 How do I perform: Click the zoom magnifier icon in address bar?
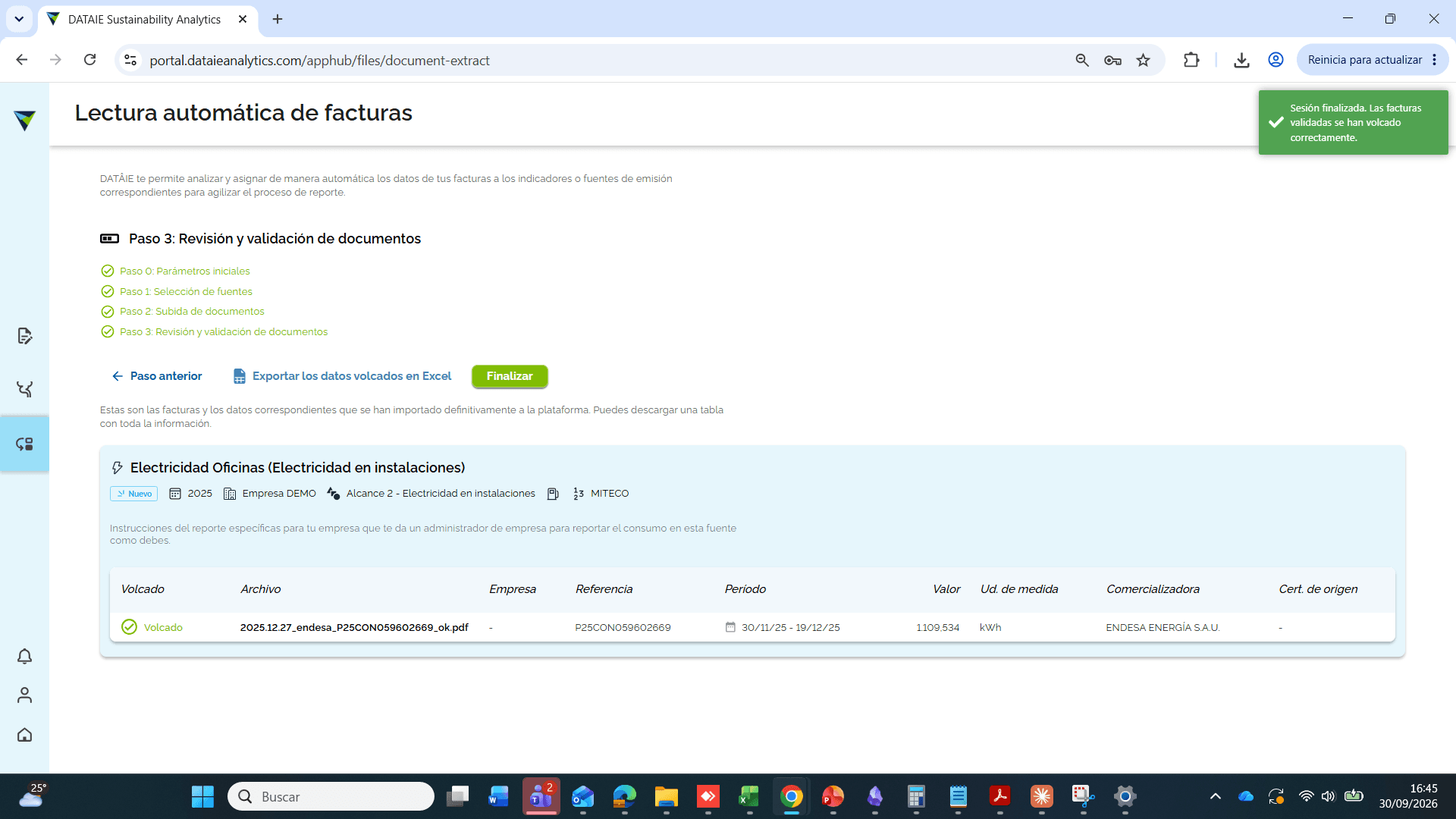point(1082,60)
